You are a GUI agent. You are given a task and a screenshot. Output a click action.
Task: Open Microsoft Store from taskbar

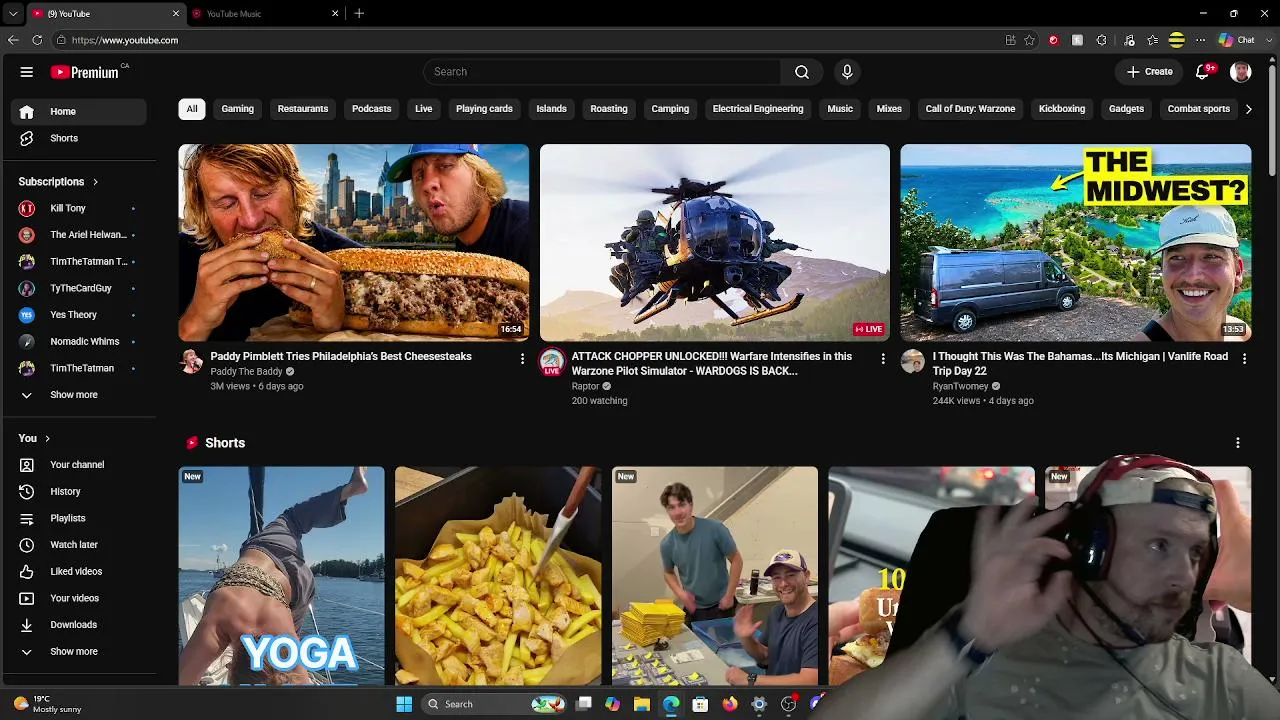tap(700, 704)
